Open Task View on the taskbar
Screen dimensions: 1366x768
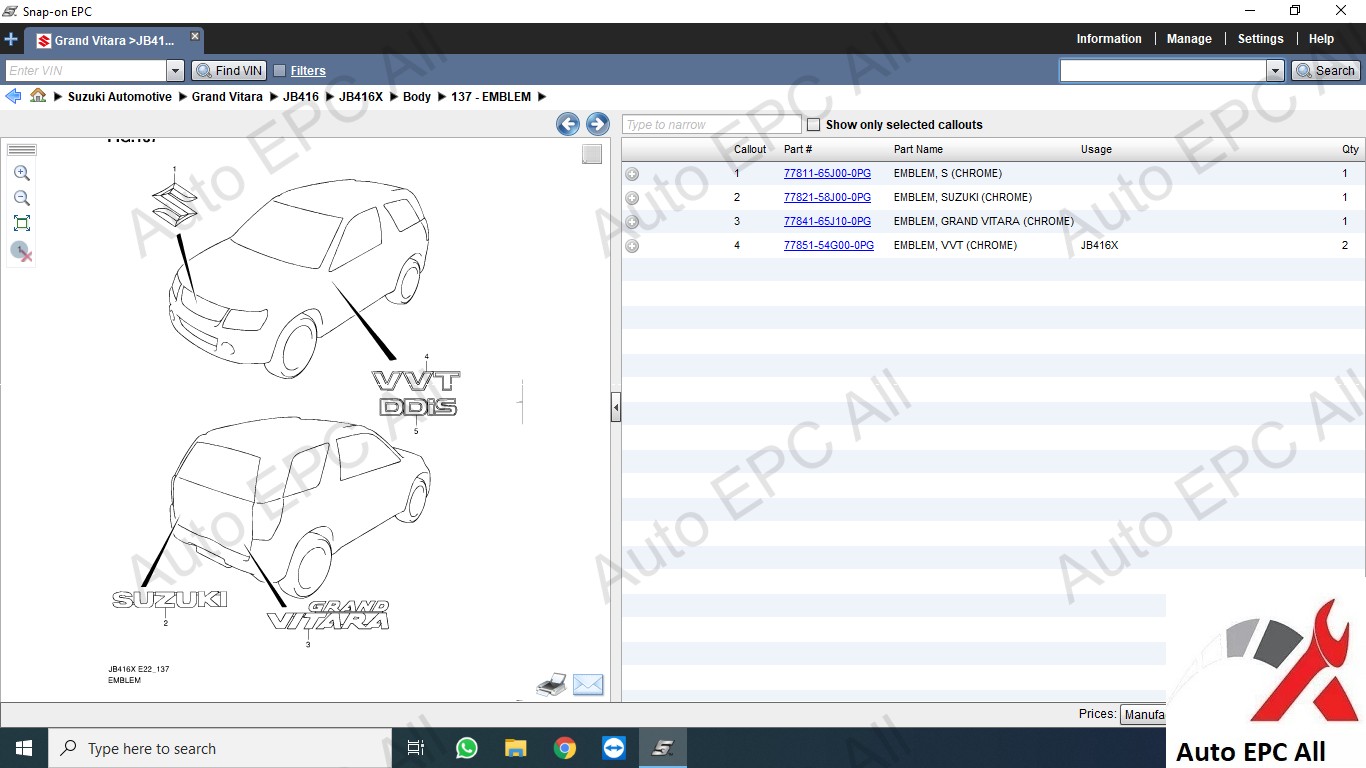pos(416,748)
